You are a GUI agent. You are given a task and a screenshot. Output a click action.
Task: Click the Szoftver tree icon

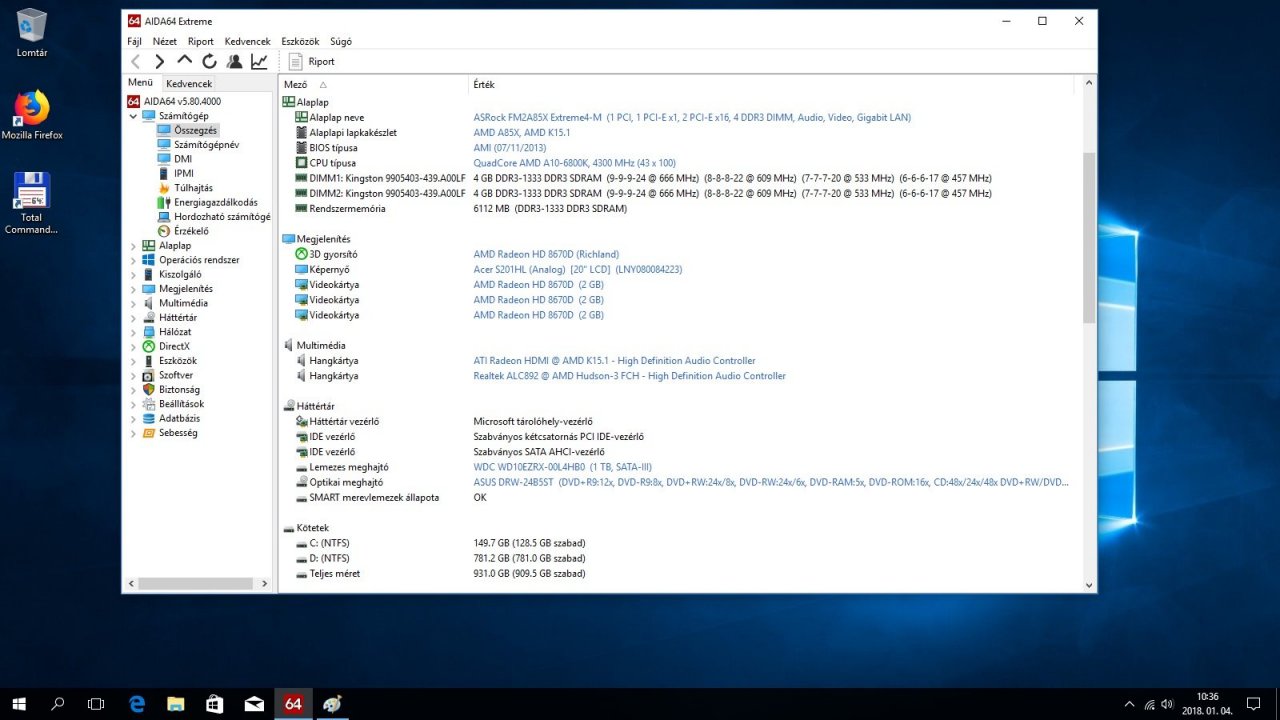click(x=149, y=375)
